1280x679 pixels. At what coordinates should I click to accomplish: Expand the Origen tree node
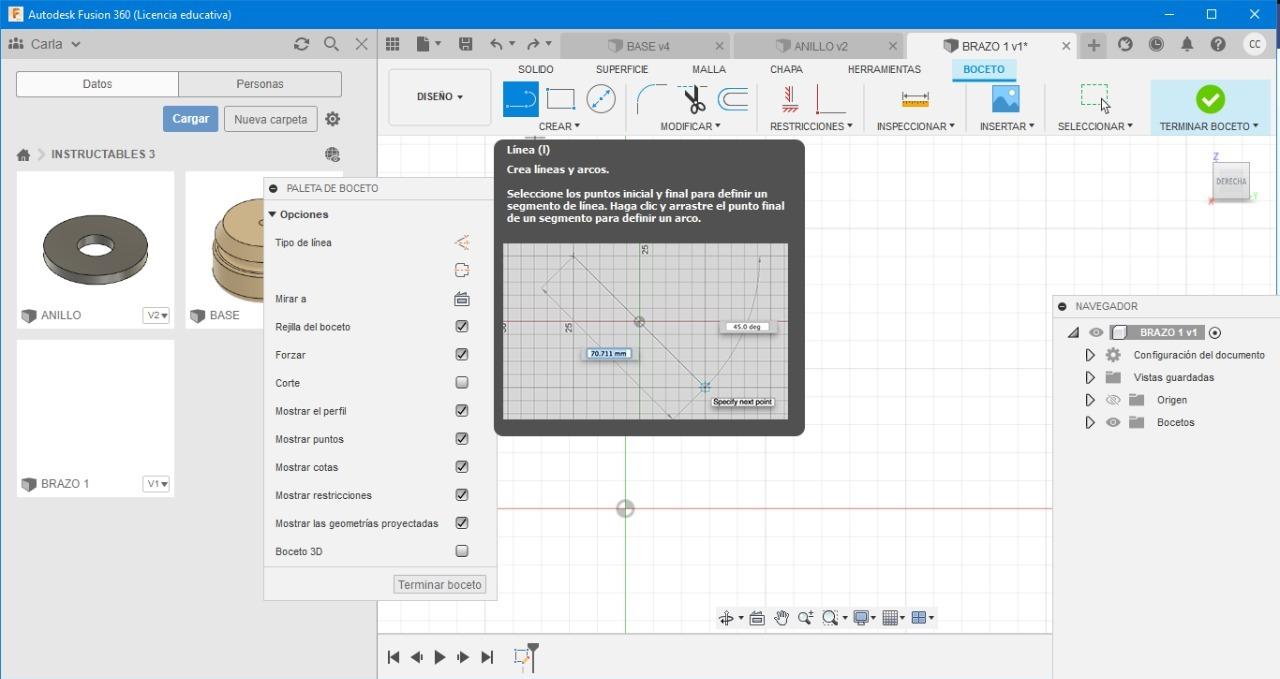pyautogui.click(x=1090, y=400)
